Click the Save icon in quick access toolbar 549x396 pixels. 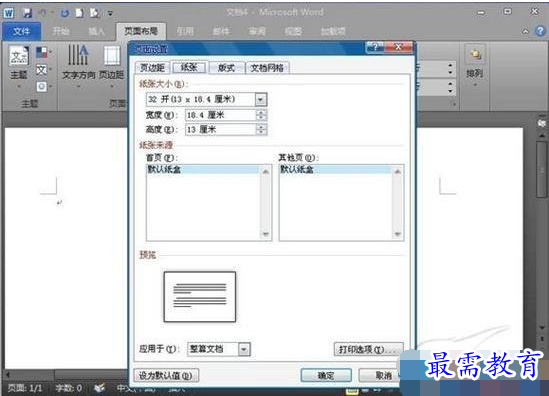(x=27, y=13)
